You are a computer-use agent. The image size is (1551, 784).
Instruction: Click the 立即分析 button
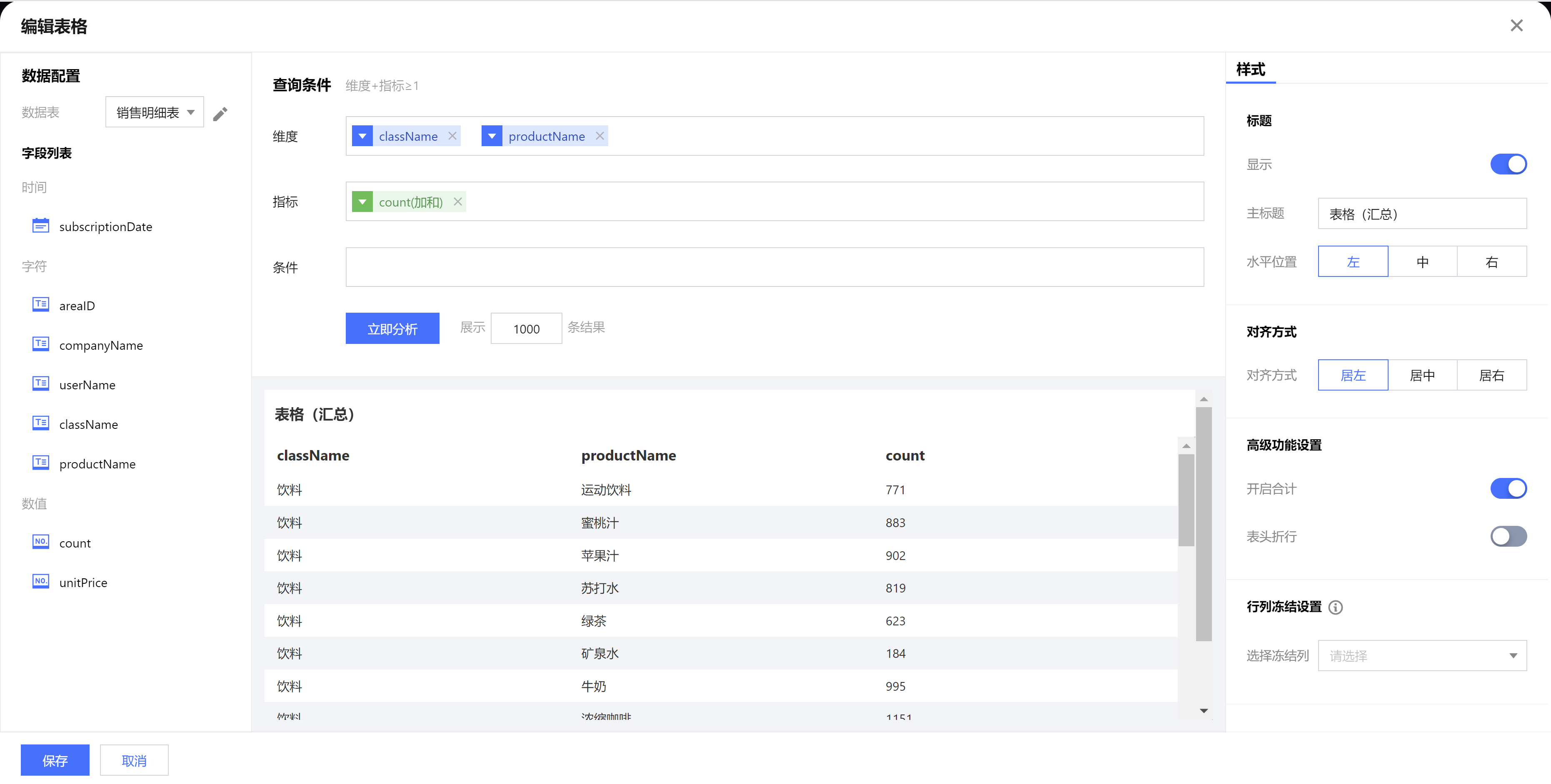pyautogui.click(x=392, y=329)
